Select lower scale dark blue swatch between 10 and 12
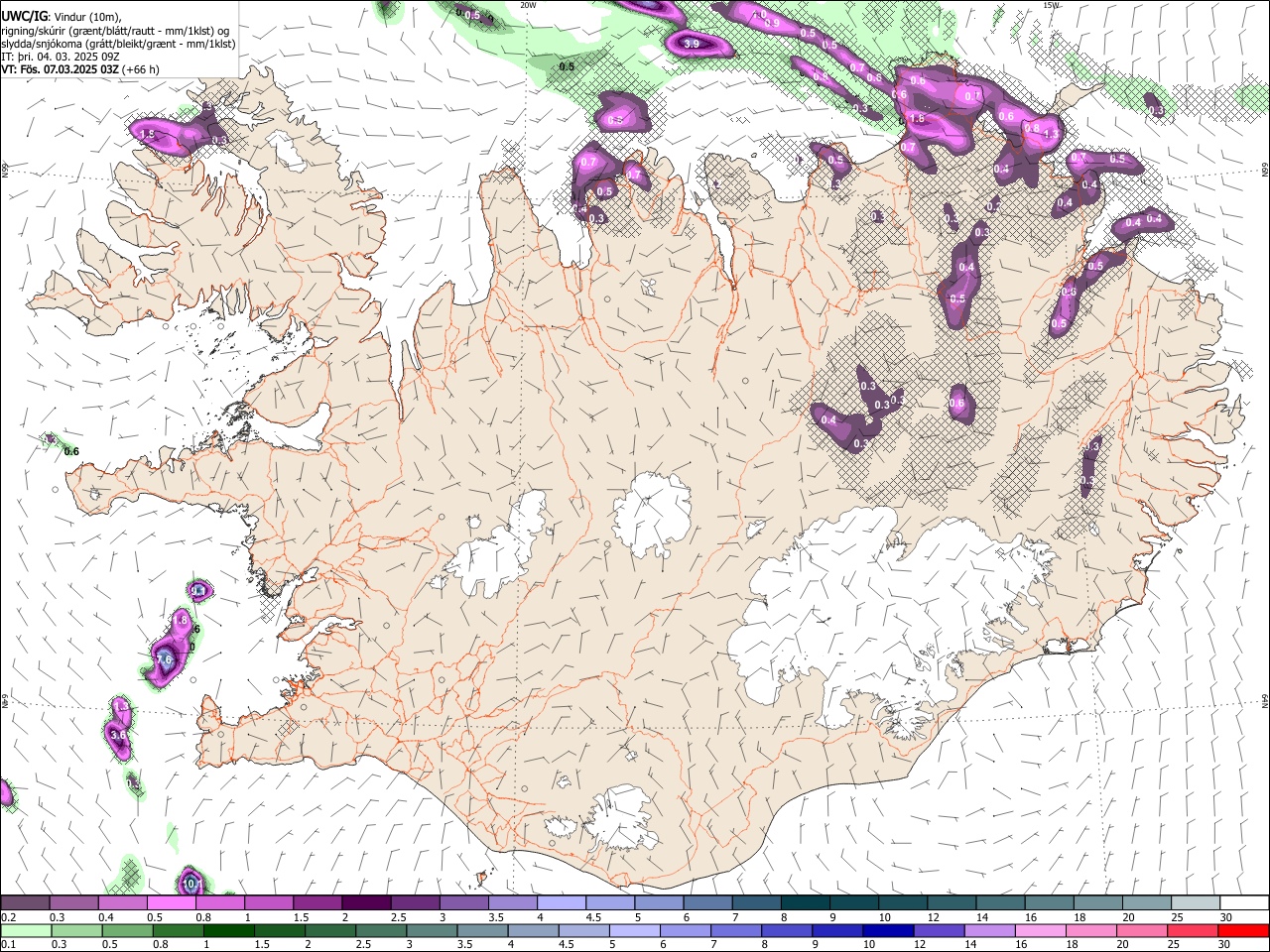 pos(886,931)
